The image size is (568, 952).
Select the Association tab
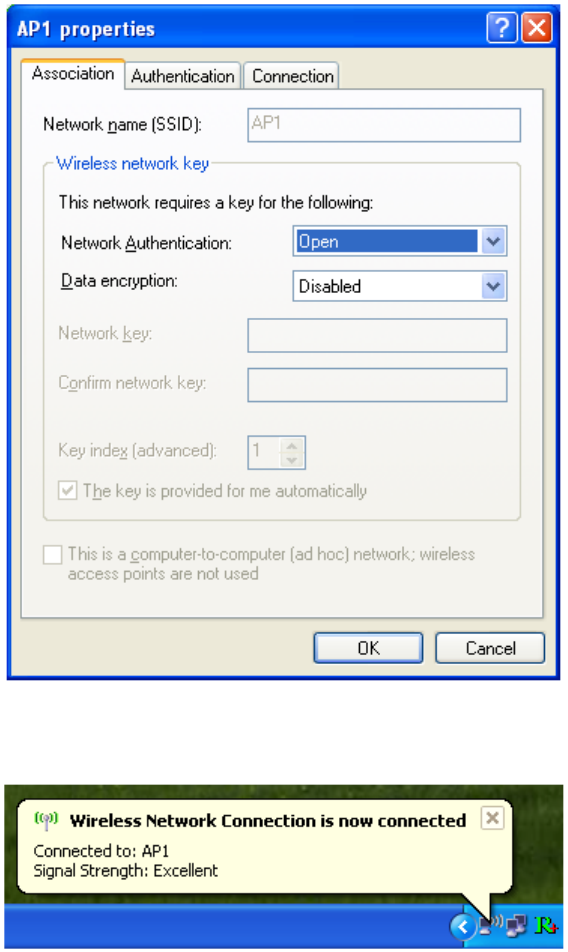(x=73, y=74)
